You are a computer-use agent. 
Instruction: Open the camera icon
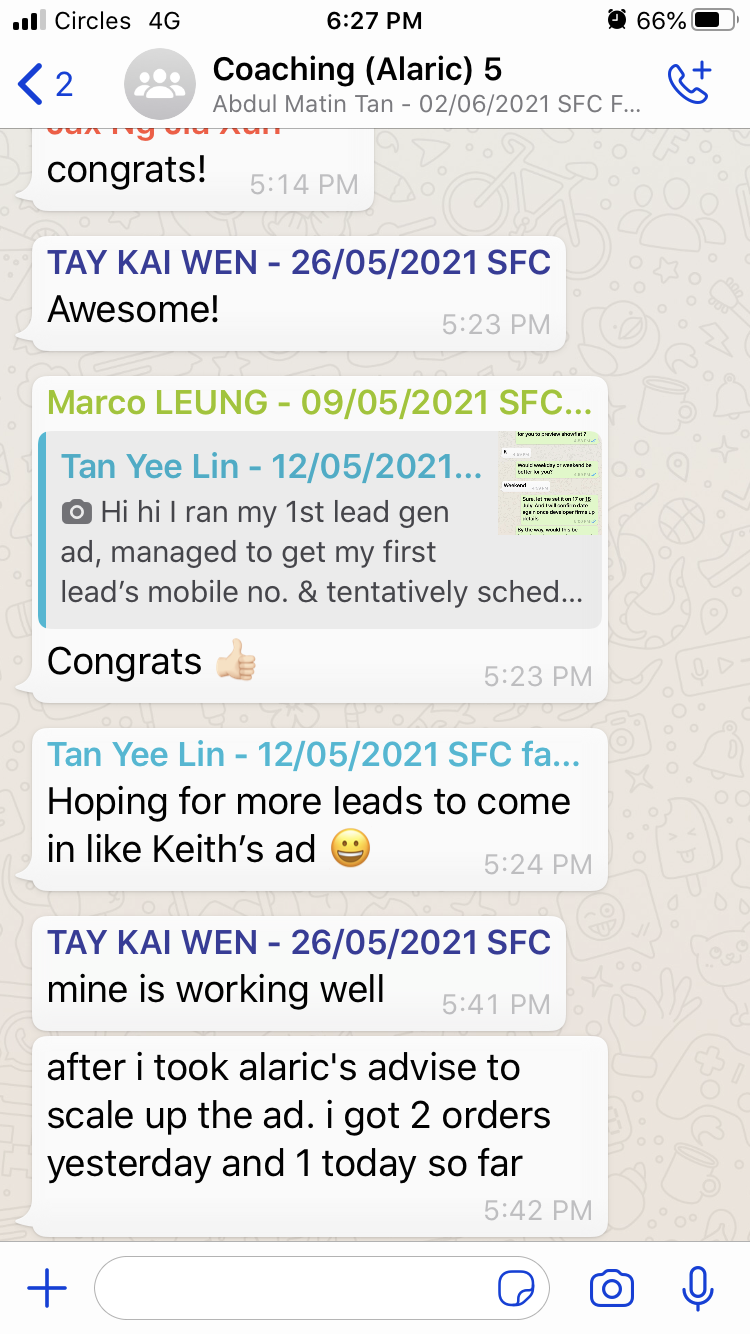pyautogui.click(x=612, y=1289)
